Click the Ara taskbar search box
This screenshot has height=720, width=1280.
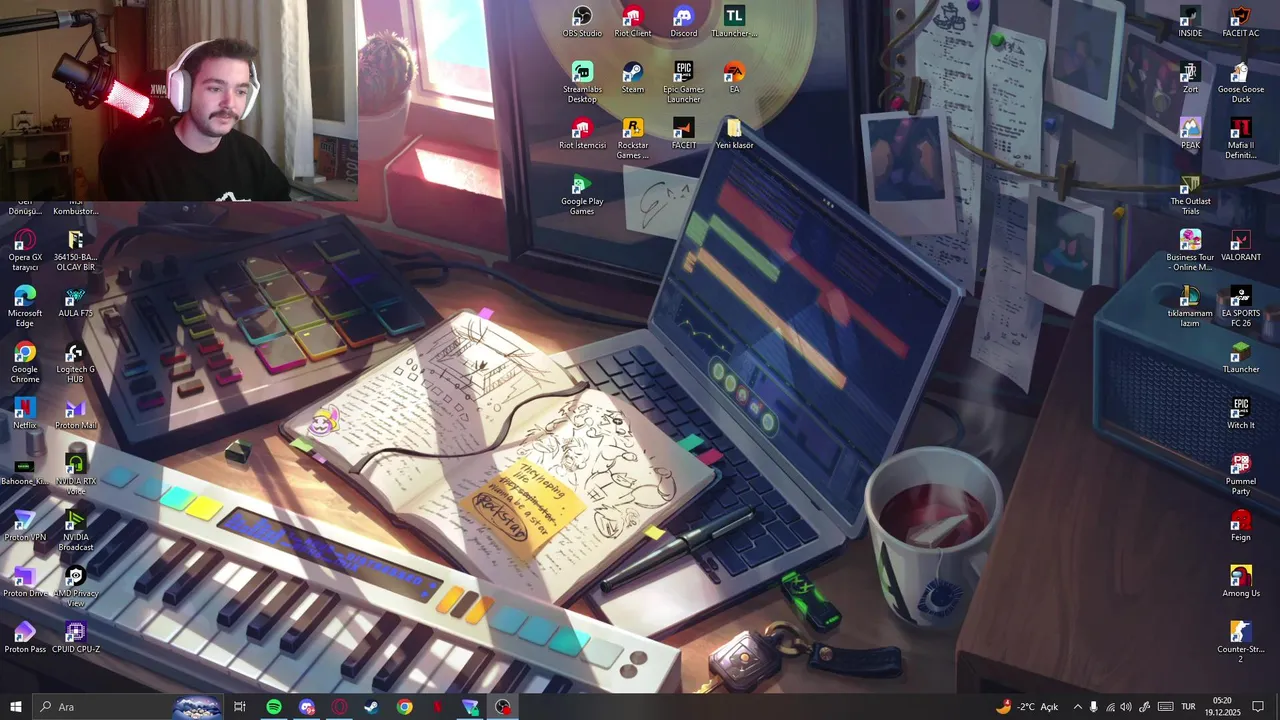128,707
